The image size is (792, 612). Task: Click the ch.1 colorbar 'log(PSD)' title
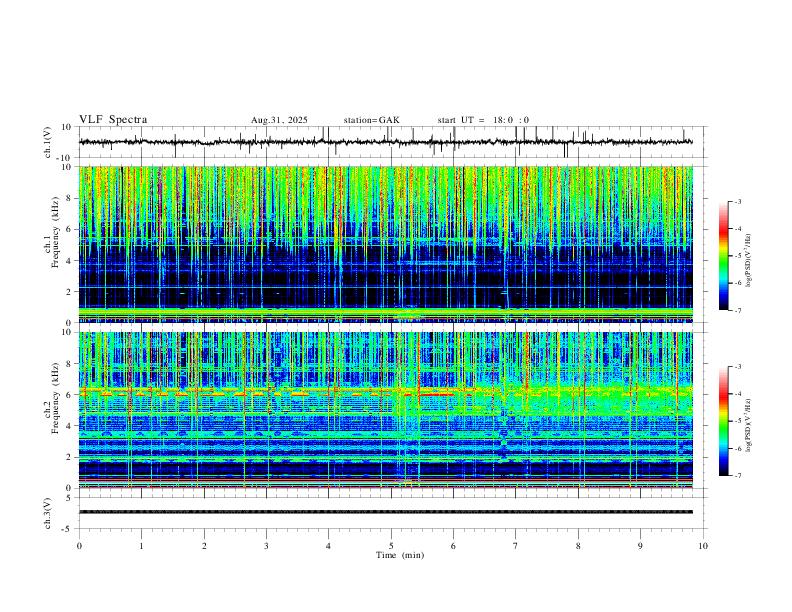click(x=749, y=261)
